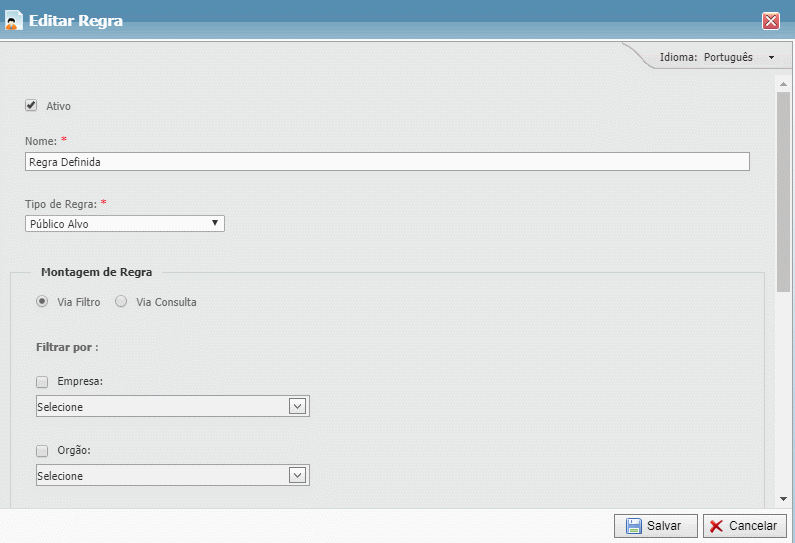
Task: Select the Via Consulta radio option
Action: 121,301
